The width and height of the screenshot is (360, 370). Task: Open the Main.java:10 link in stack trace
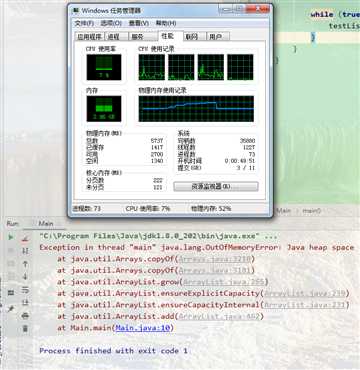pos(143,328)
